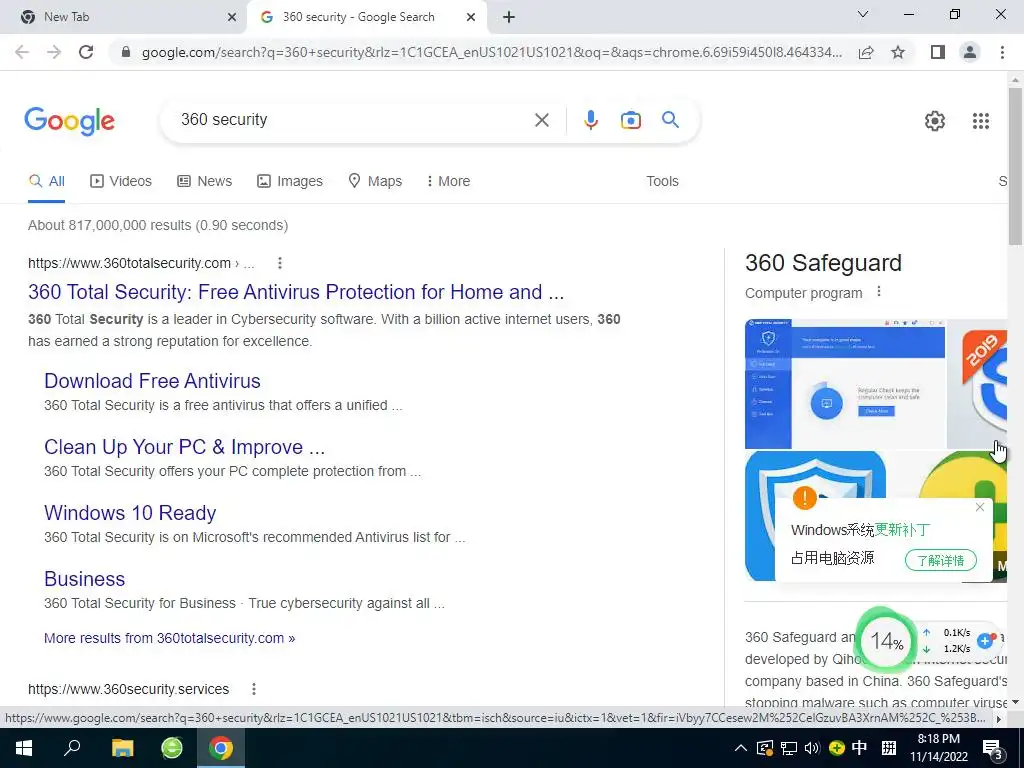
Task: Open the tab search chevron
Action: [x=862, y=14]
